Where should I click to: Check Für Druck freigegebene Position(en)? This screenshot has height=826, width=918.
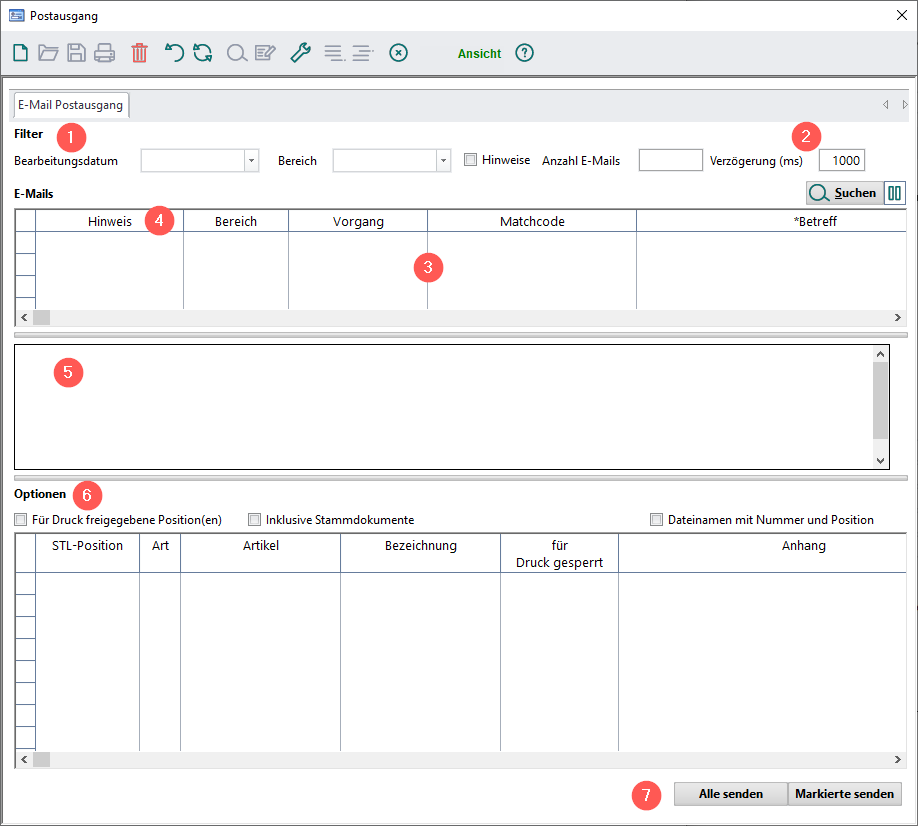pos(21,520)
